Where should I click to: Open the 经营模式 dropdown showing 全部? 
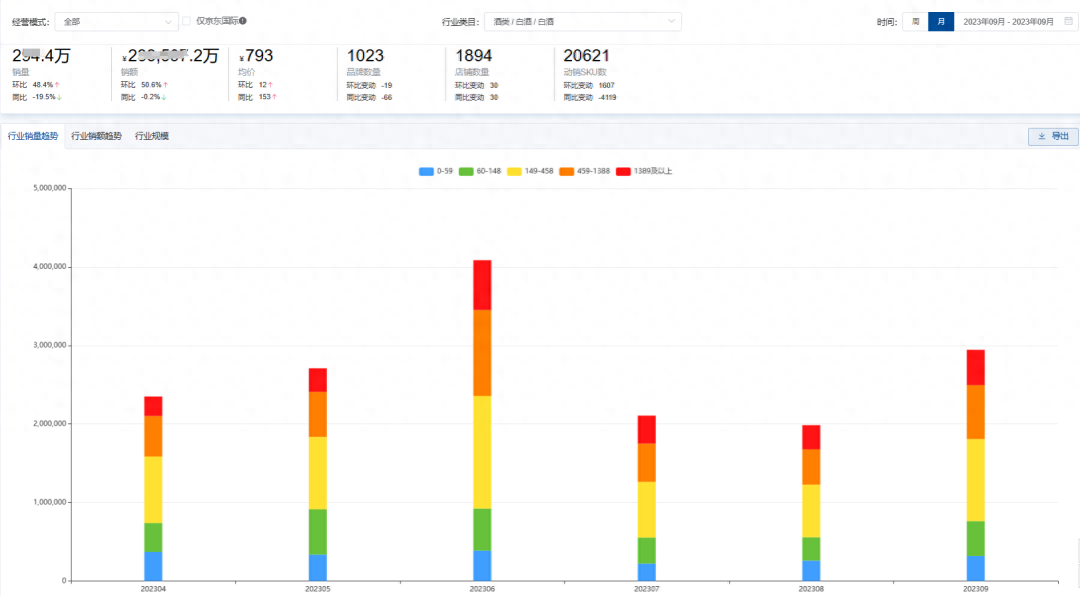click(x=116, y=21)
